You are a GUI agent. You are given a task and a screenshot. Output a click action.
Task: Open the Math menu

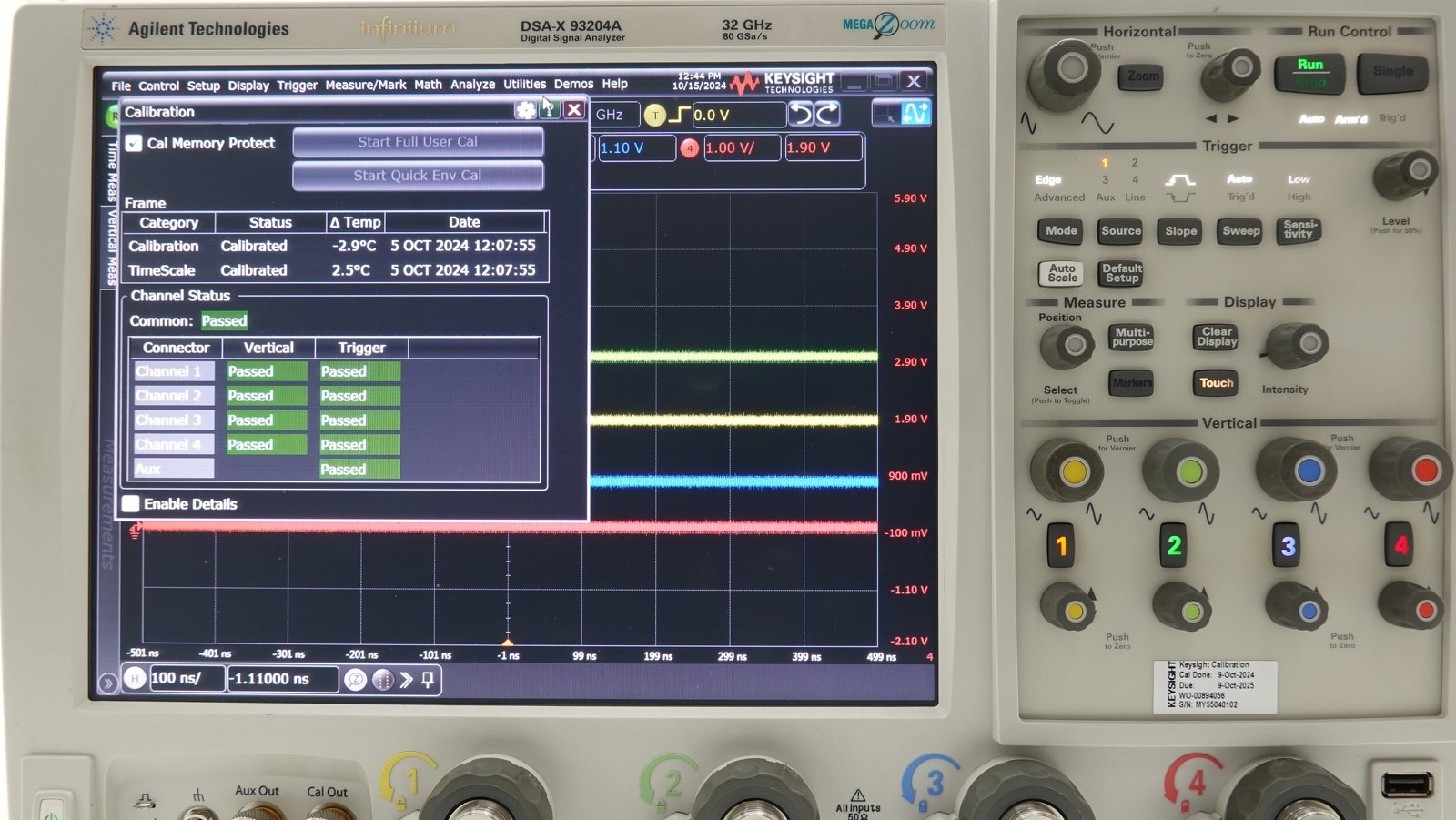(429, 85)
